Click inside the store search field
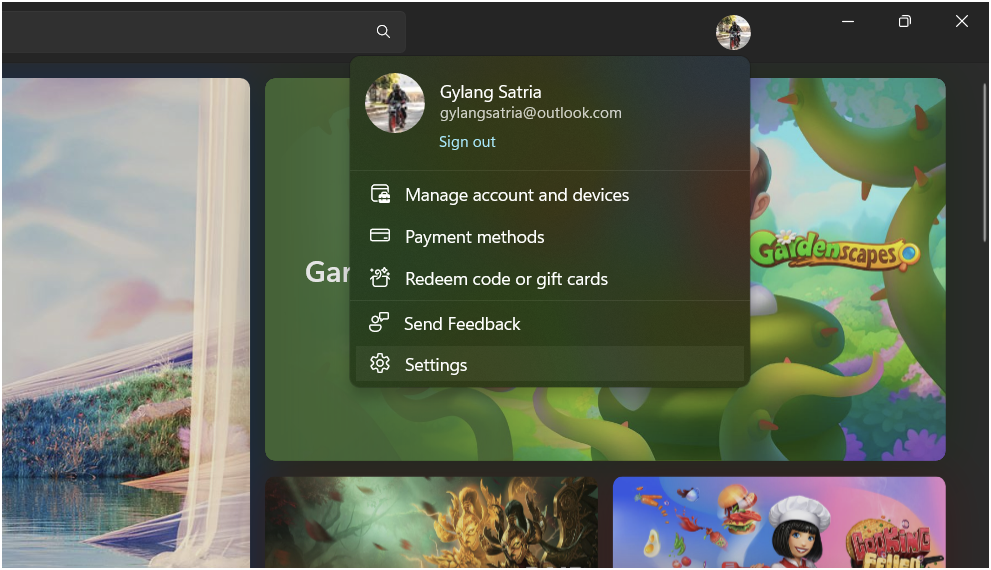Screen dimensions: 991x570 tap(204, 32)
